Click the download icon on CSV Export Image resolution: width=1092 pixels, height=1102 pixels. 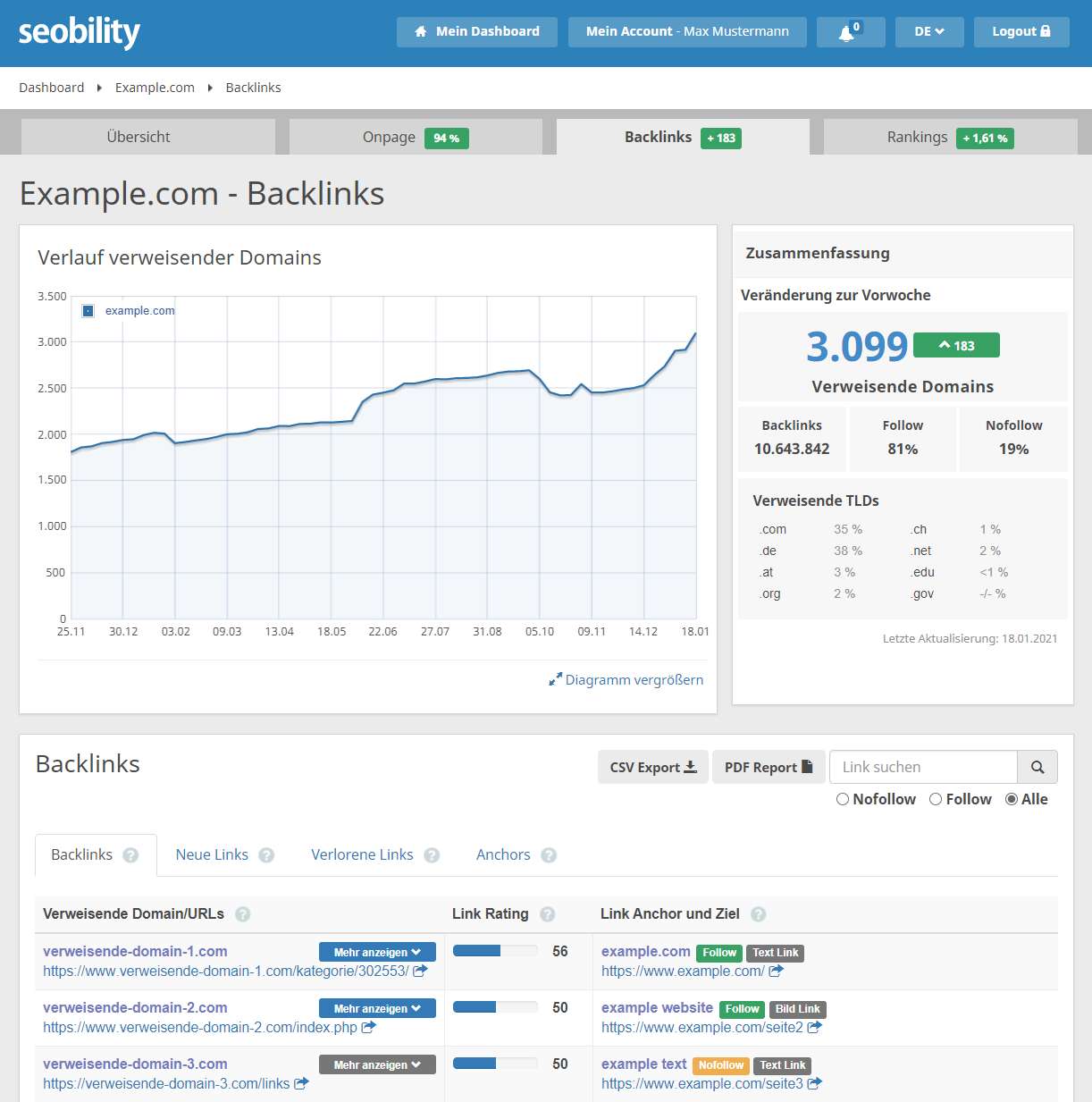(692, 767)
